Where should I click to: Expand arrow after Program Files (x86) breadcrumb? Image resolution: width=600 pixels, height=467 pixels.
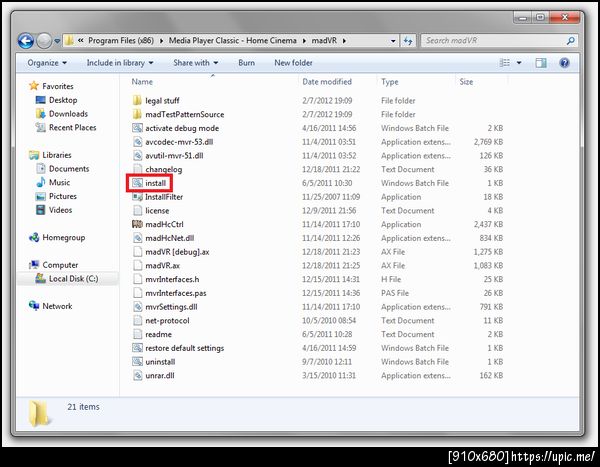point(161,41)
